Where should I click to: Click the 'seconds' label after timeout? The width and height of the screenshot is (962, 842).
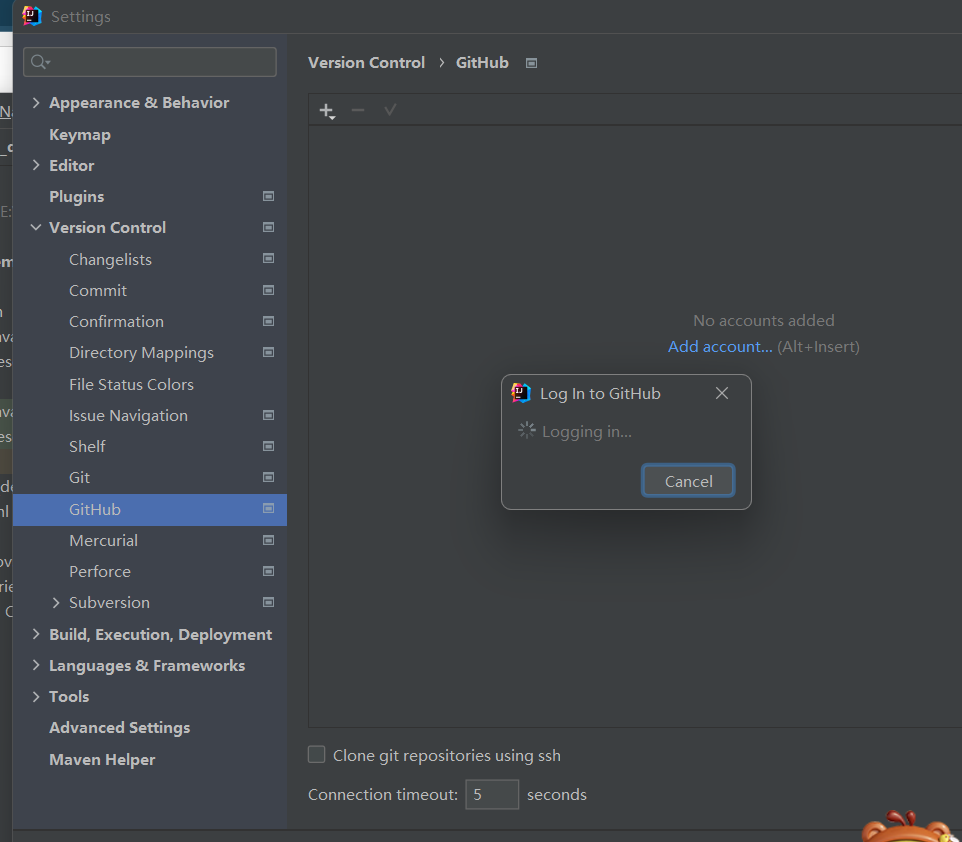pyautogui.click(x=557, y=795)
